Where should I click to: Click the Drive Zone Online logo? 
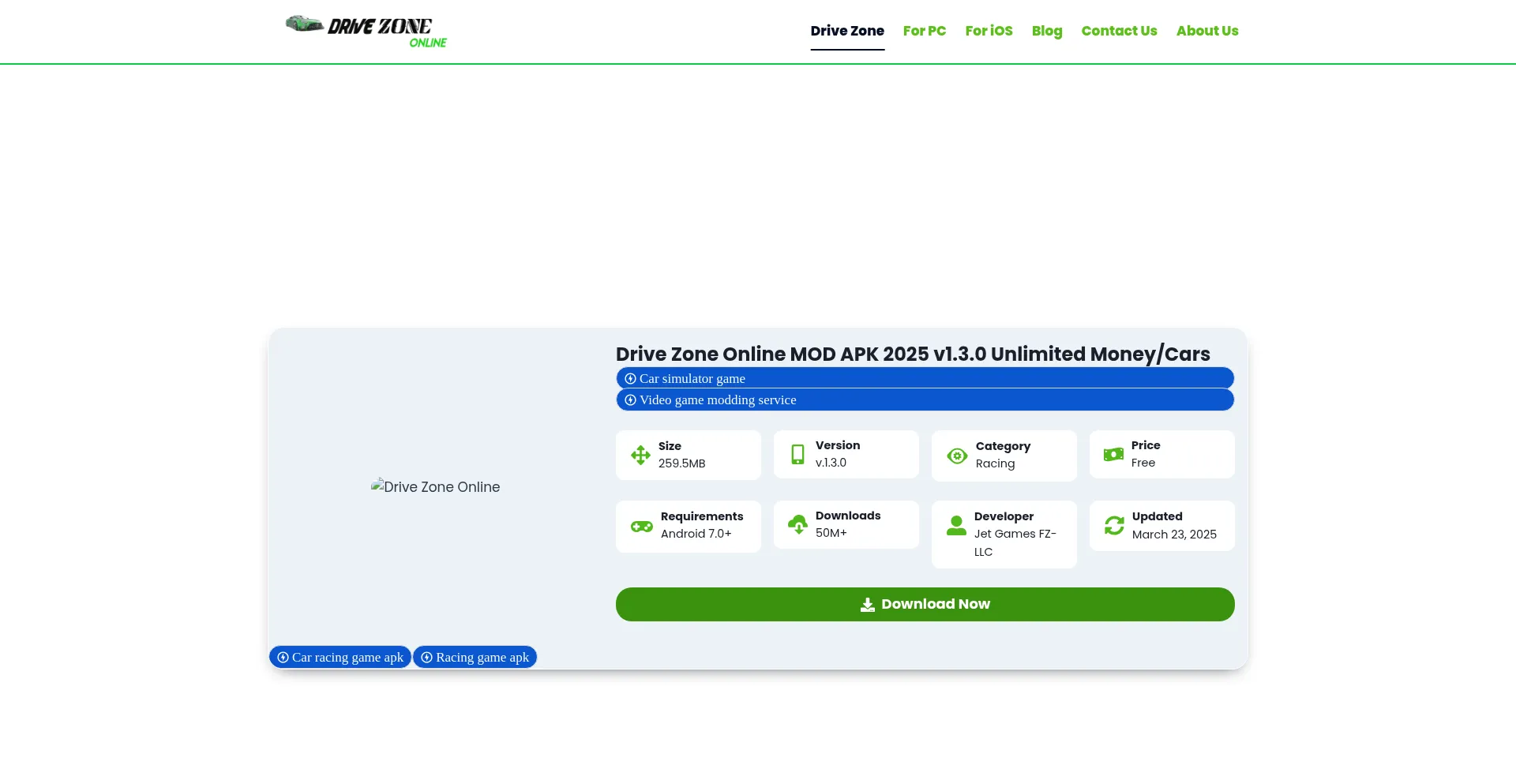coord(366,32)
